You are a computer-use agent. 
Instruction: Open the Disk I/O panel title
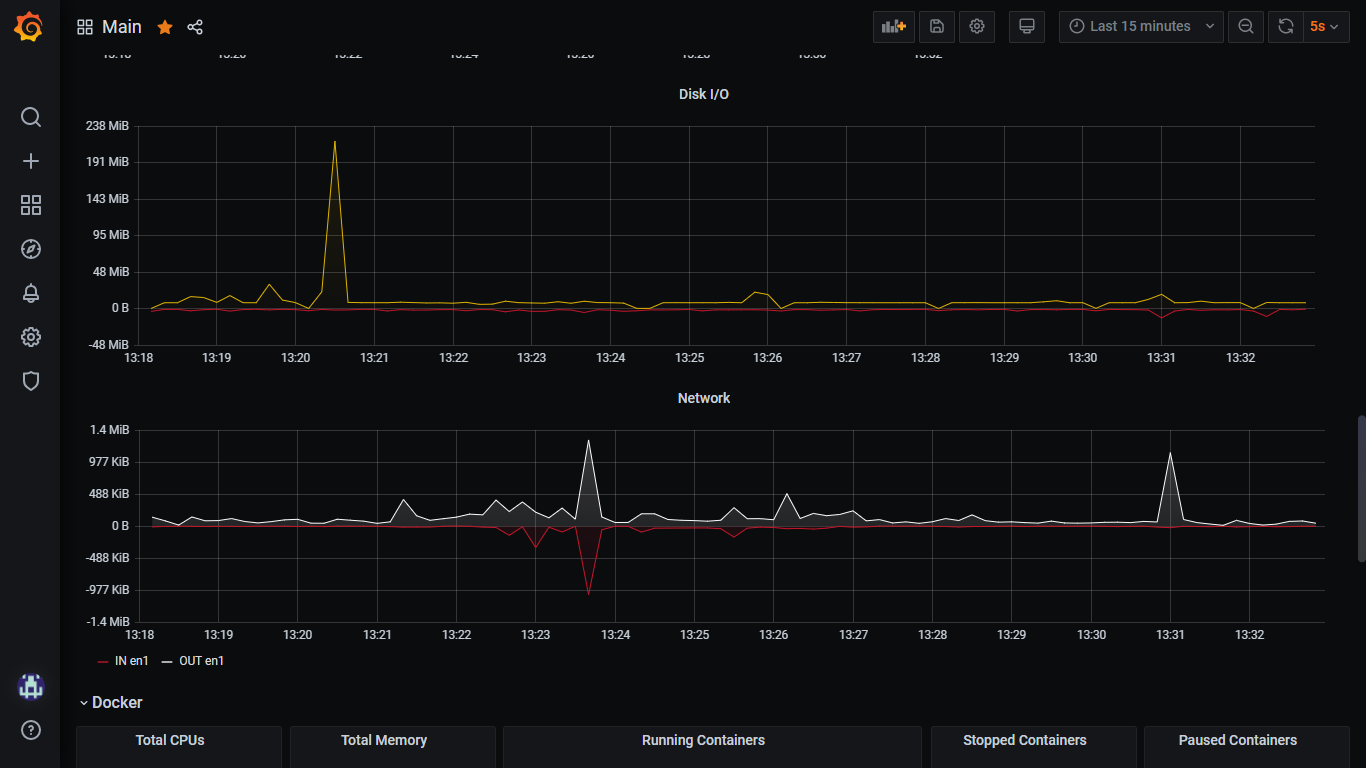point(704,94)
